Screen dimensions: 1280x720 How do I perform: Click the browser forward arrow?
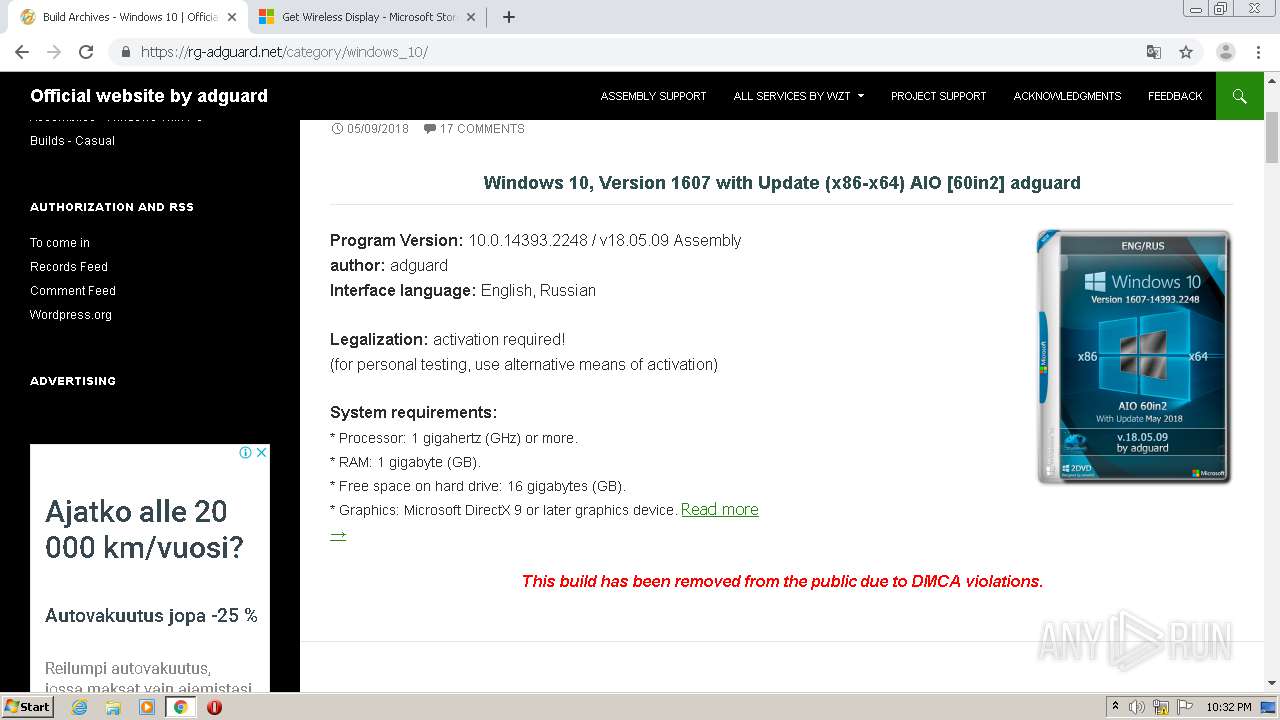point(54,52)
